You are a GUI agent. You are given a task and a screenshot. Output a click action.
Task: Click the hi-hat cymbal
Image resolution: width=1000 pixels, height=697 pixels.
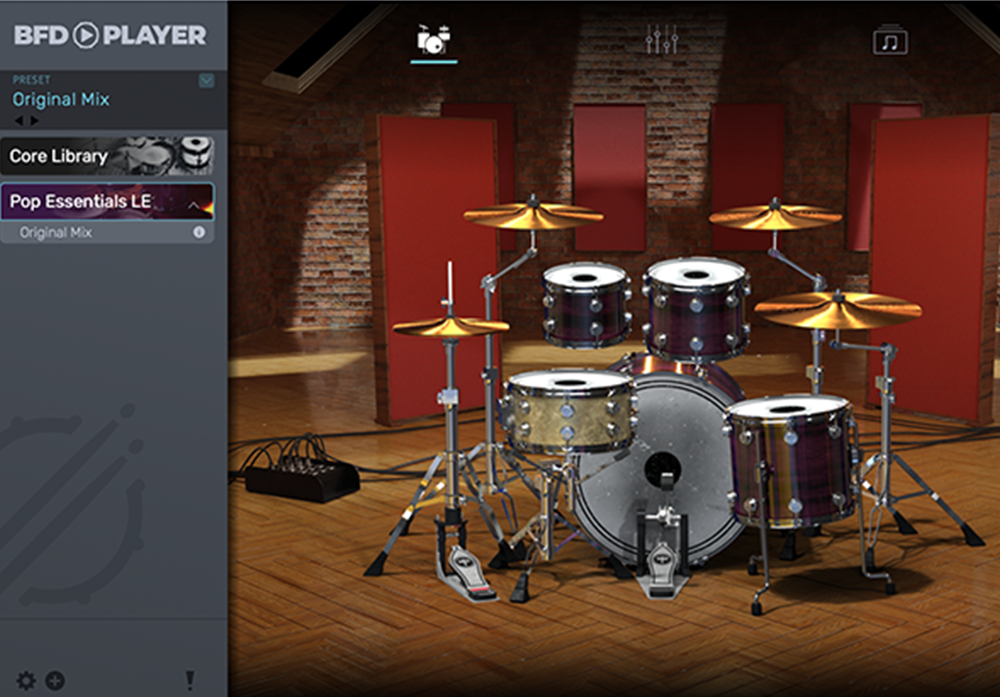click(x=449, y=326)
